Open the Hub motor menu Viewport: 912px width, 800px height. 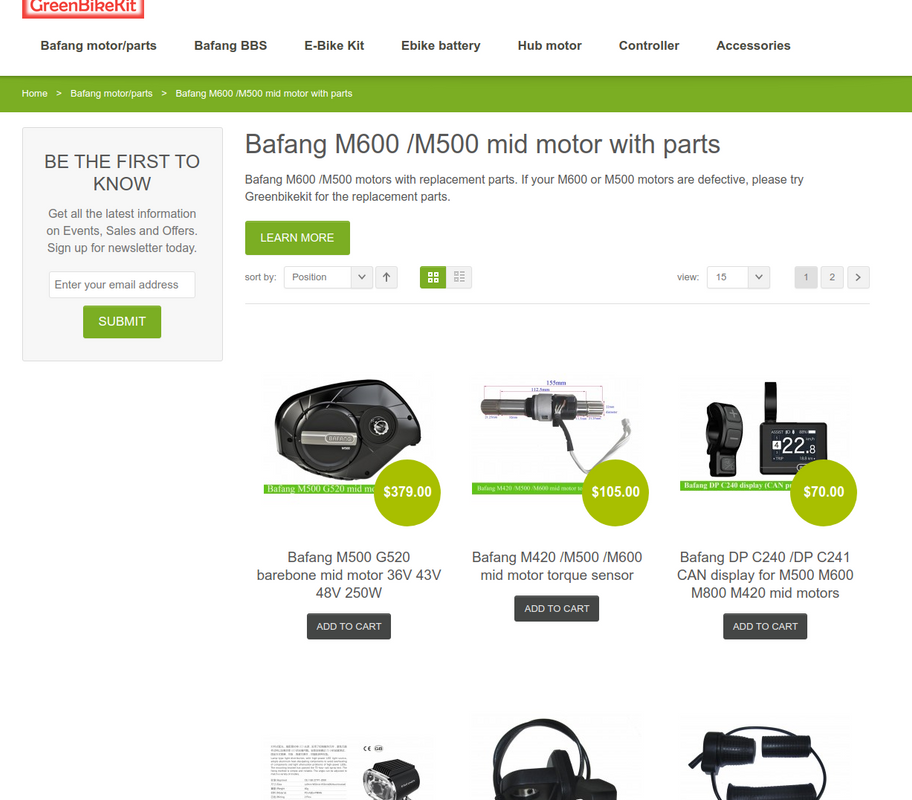pyautogui.click(x=550, y=45)
